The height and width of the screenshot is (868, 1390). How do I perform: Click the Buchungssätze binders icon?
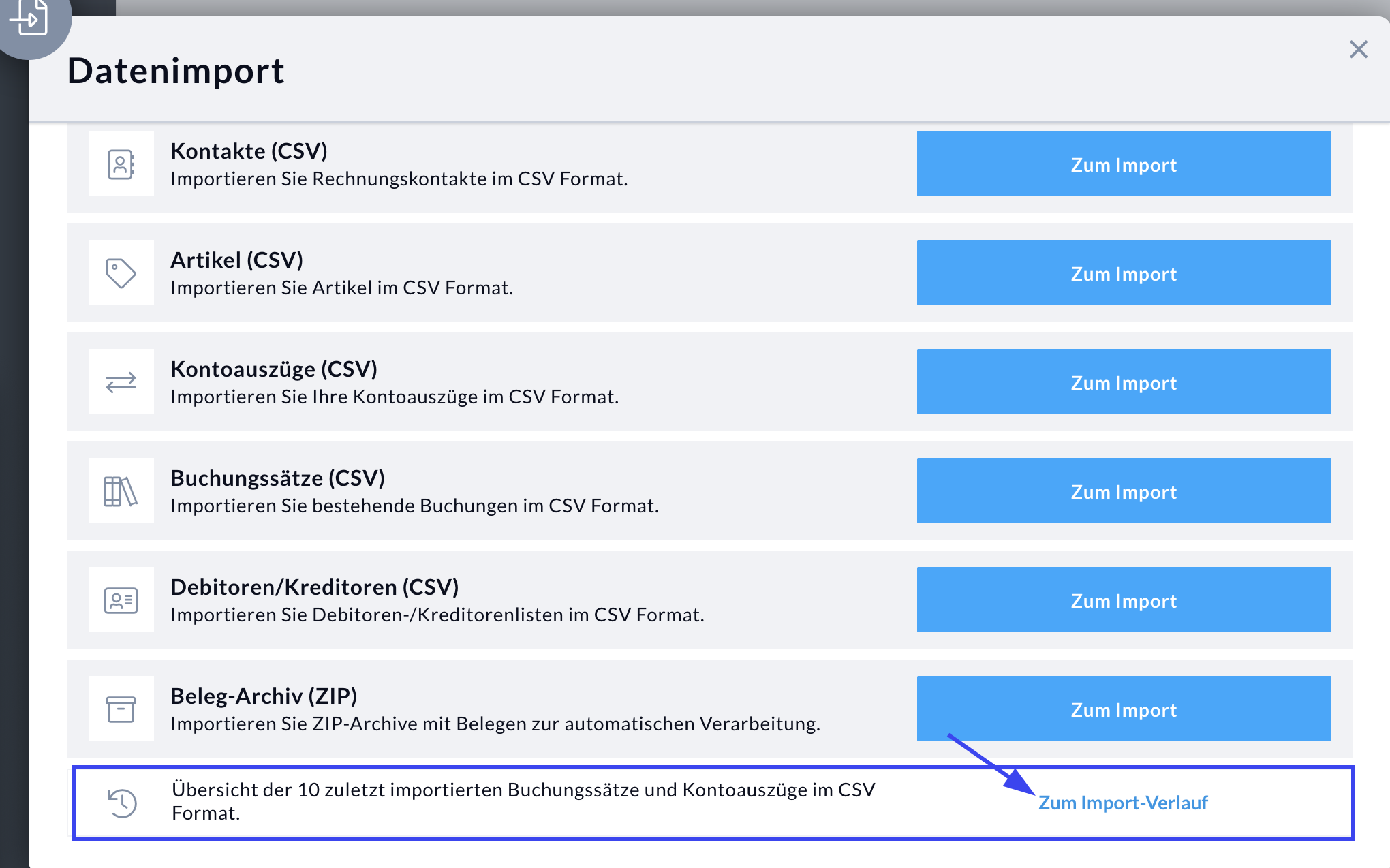pos(121,491)
